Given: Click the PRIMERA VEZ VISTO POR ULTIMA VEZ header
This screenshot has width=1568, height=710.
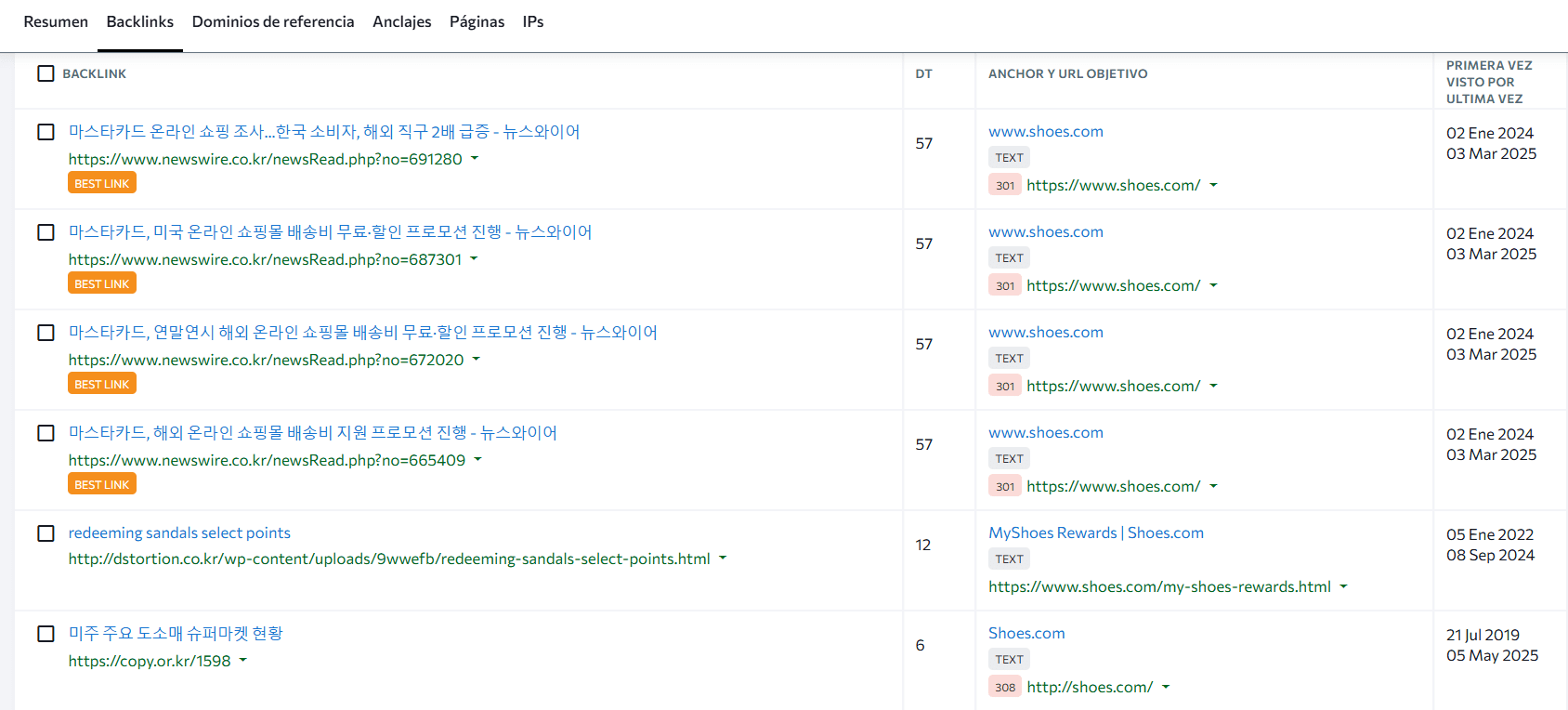Looking at the screenshot, I should point(1489,82).
